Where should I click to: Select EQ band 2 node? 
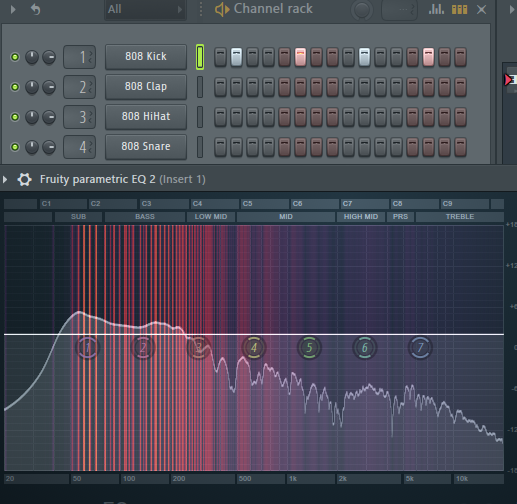coord(143,348)
